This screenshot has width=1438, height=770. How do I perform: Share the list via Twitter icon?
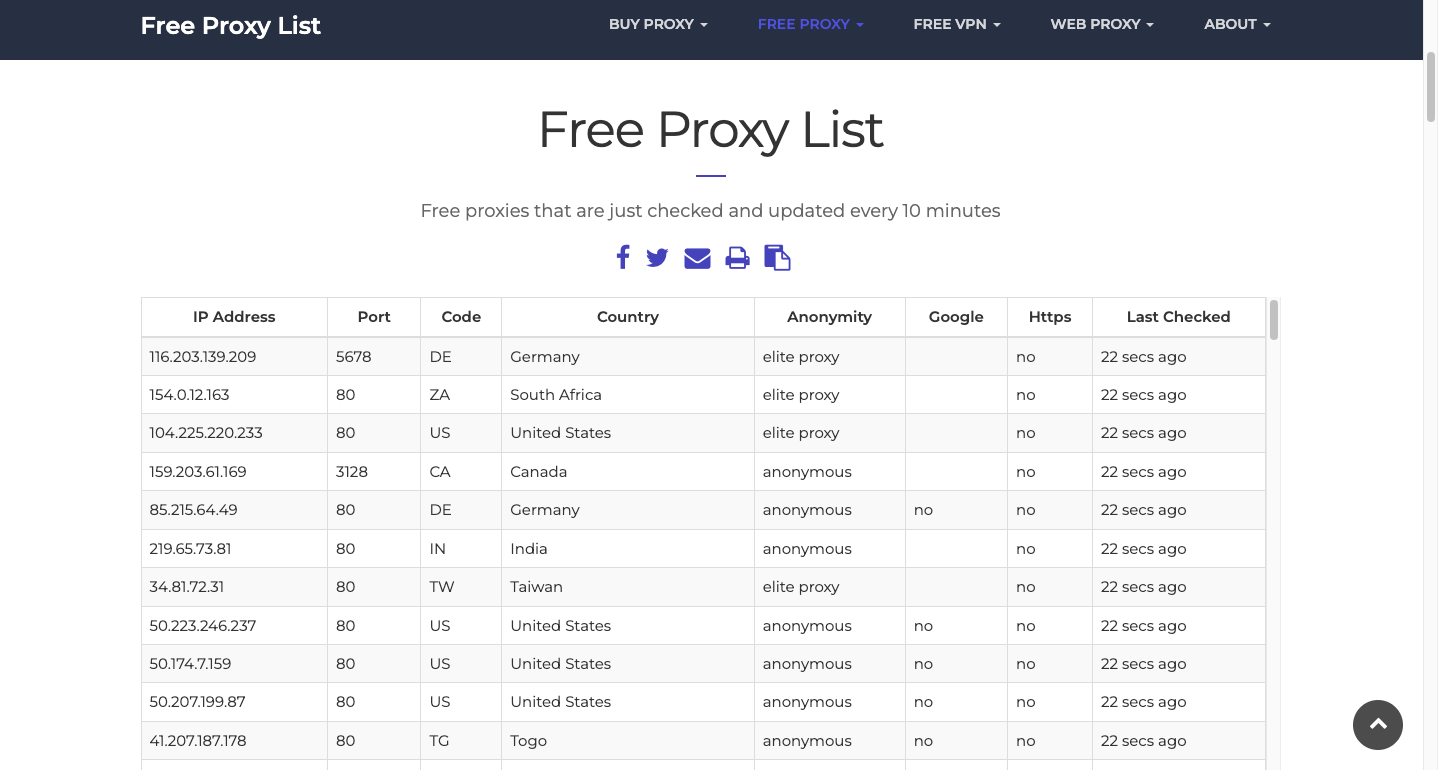point(657,258)
